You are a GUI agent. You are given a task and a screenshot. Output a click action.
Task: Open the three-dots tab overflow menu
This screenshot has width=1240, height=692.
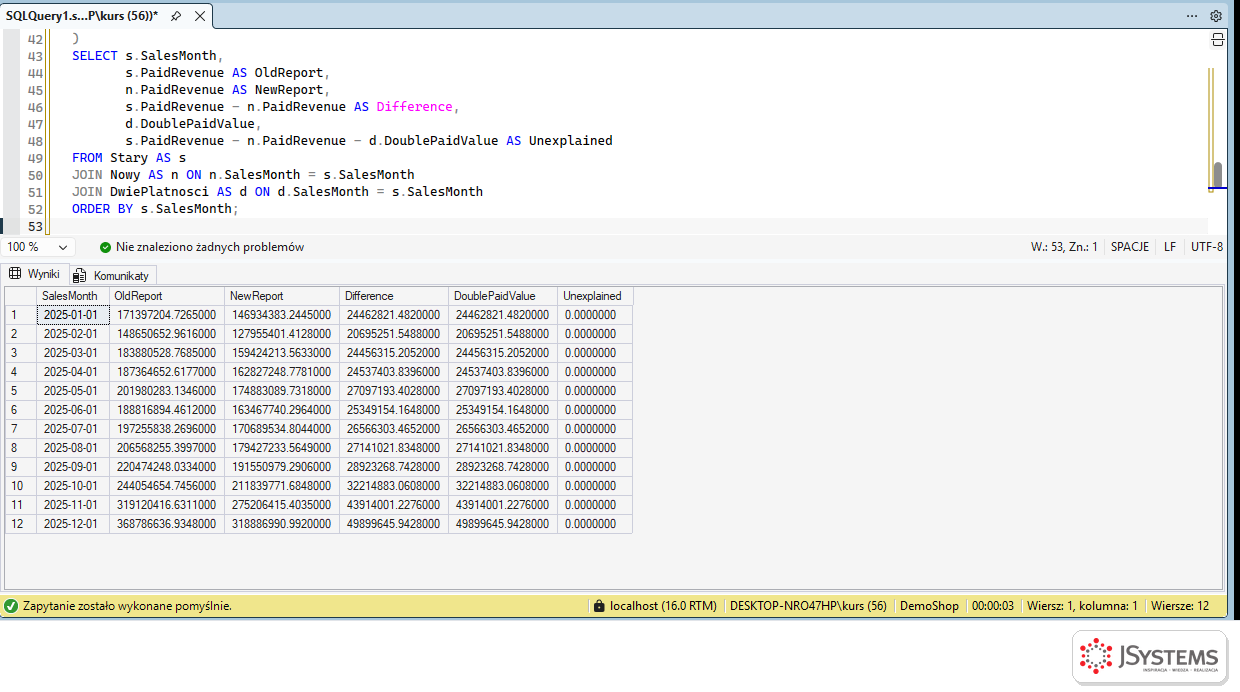[1192, 16]
